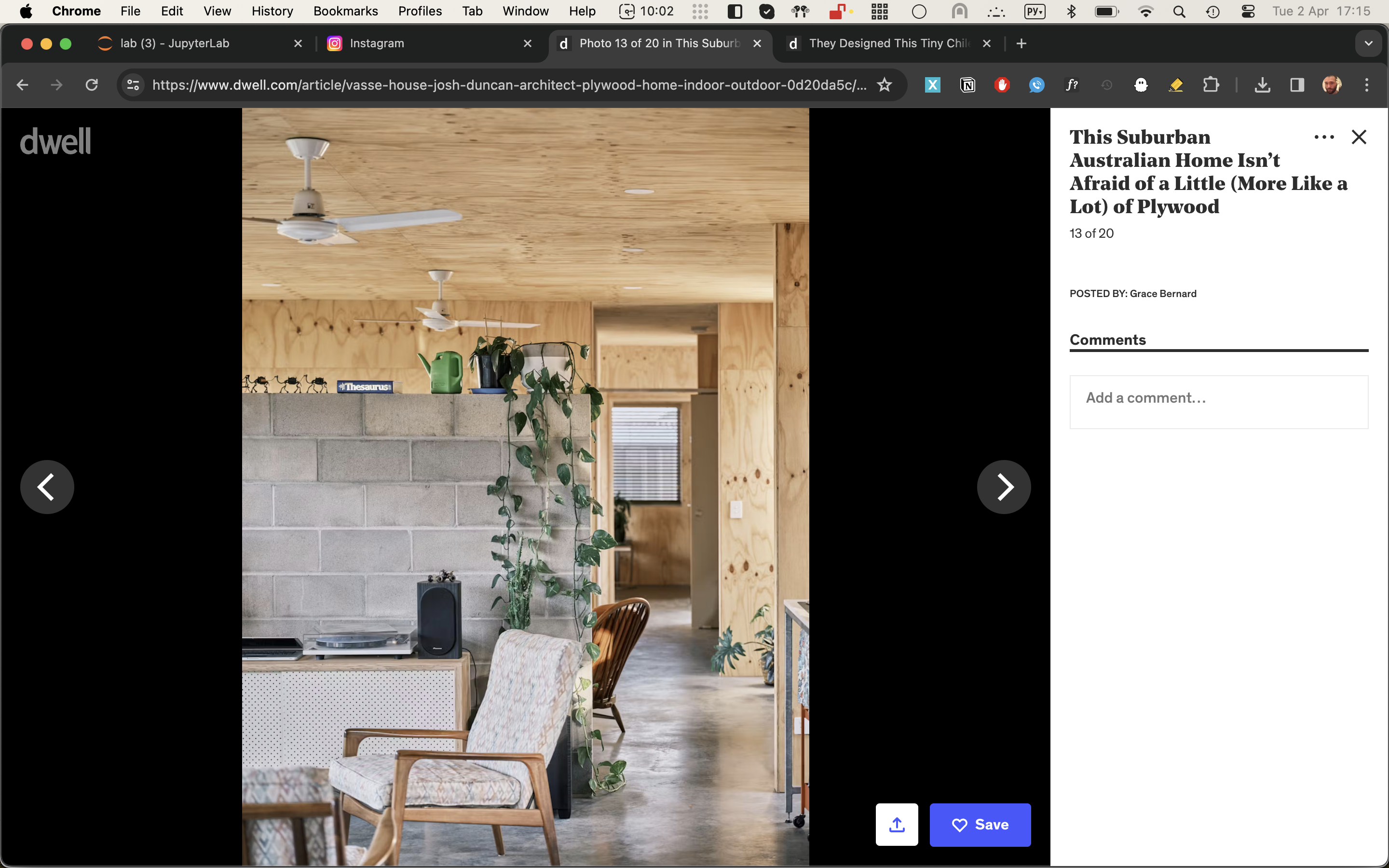This screenshot has height=868, width=1389.
Task: Open the Chrome extensions puzzle icon
Action: pos(1211,85)
